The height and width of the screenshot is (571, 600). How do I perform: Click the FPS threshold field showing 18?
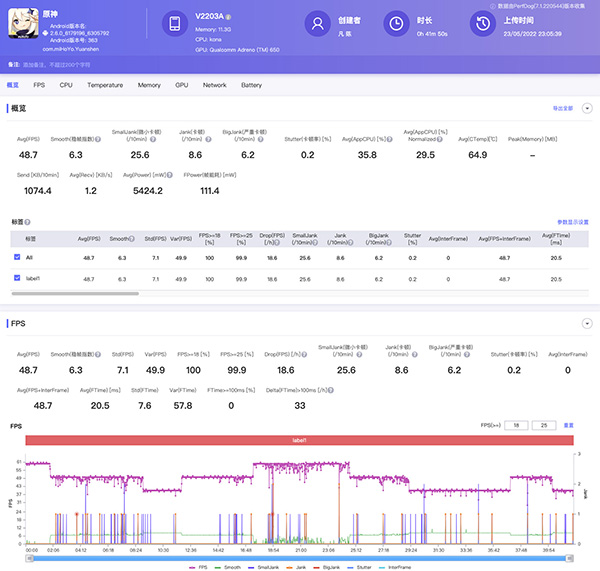point(518,425)
